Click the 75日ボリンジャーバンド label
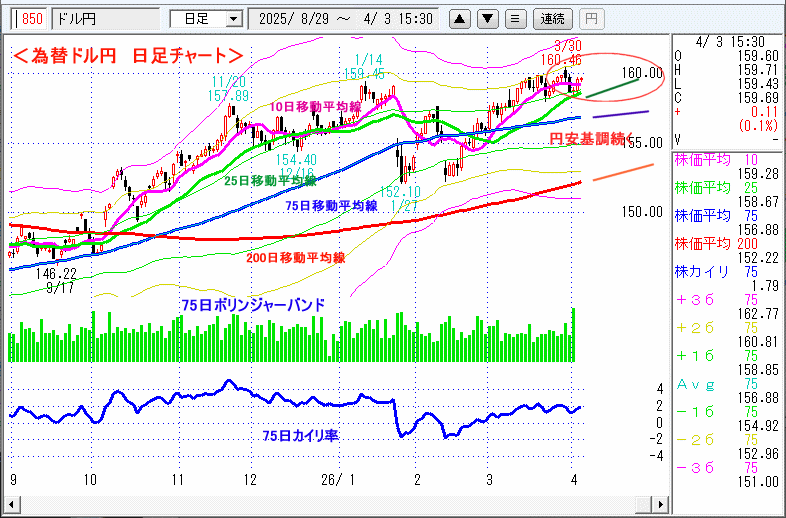Screen dimensions: 786x518 point(253,304)
